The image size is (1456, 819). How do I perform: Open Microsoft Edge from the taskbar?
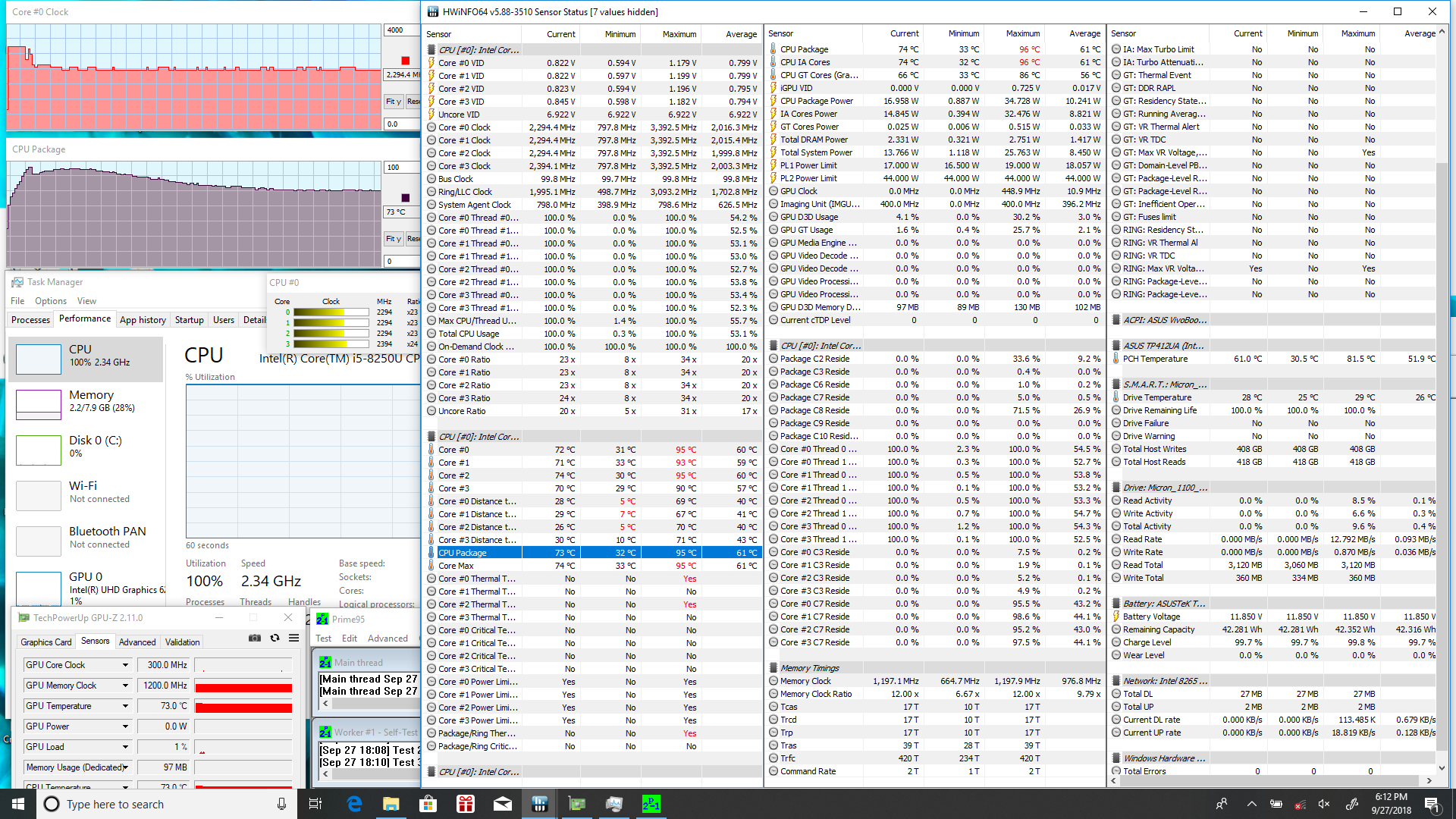[354, 804]
